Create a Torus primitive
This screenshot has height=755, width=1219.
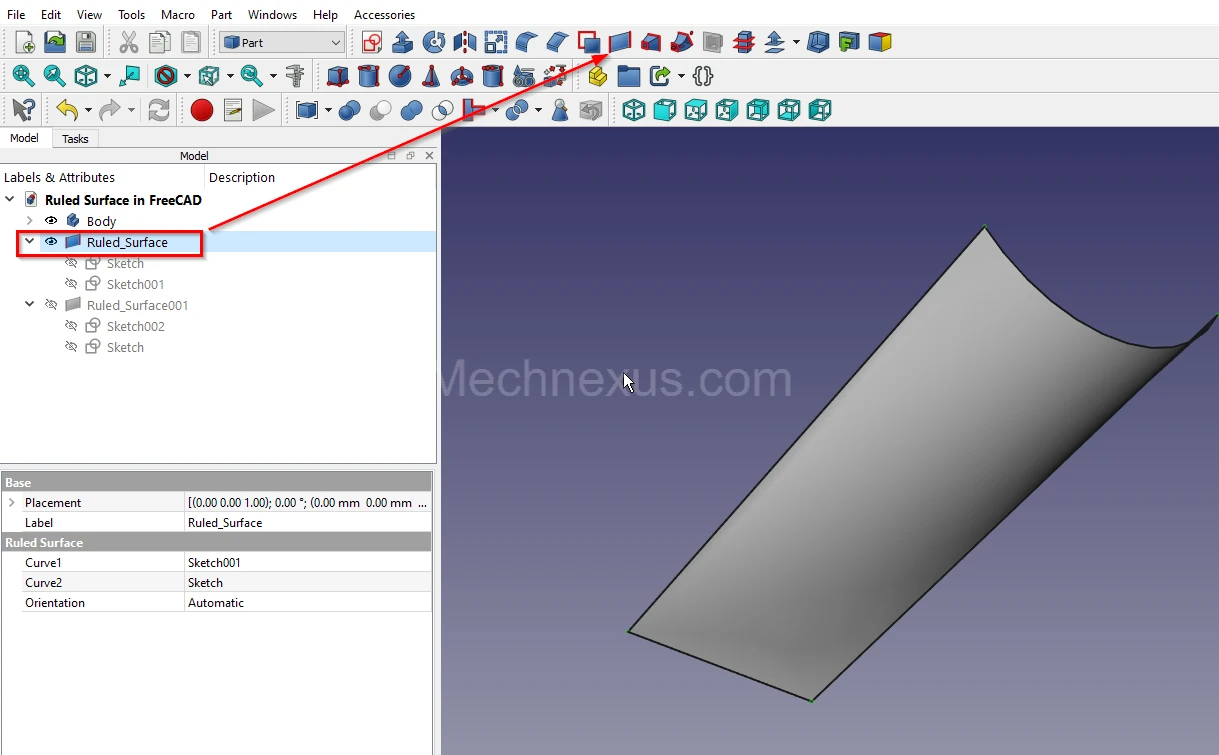click(x=462, y=76)
